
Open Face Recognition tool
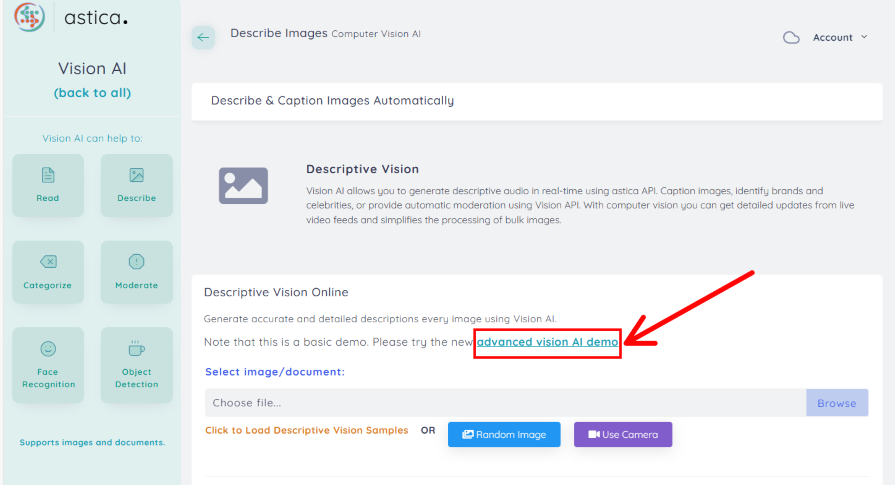[x=48, y=365]
